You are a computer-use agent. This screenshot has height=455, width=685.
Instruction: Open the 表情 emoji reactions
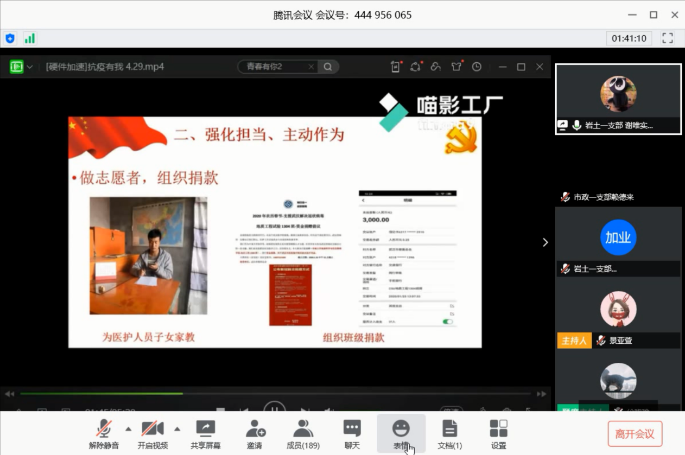[x=401, y=433]
